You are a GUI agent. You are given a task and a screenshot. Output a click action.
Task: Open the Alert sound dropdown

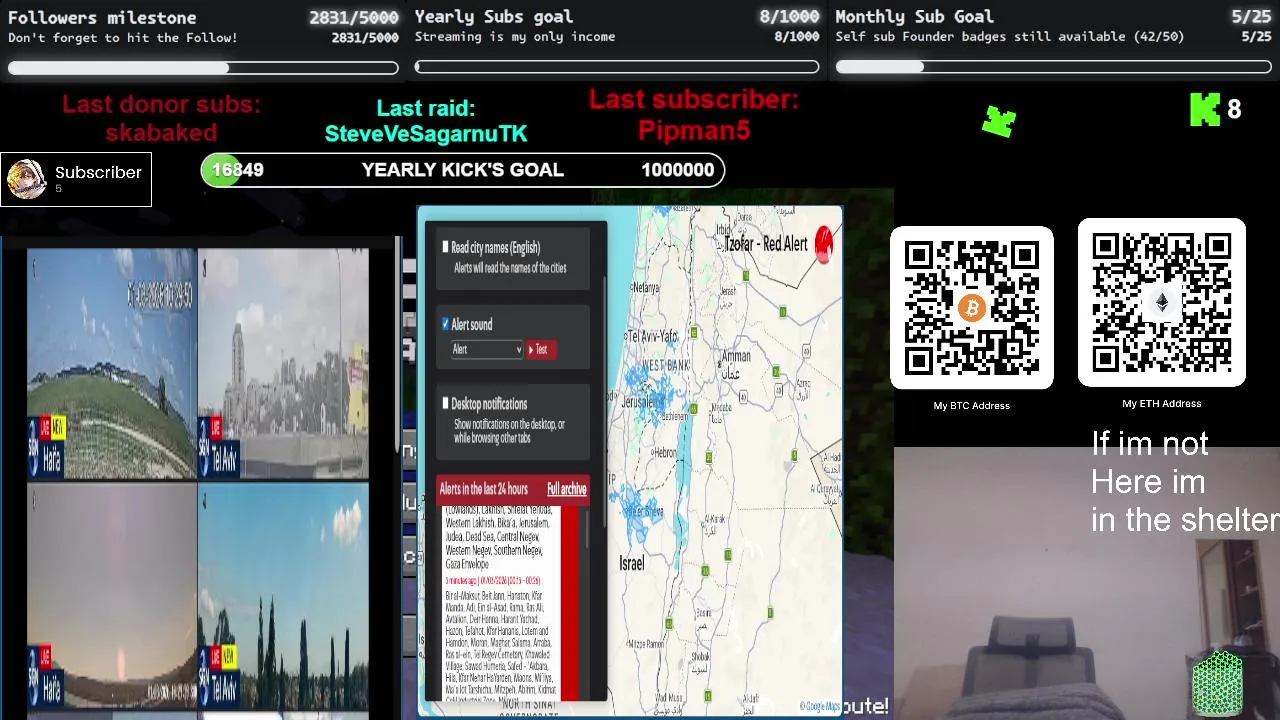[x=486, y=349]
